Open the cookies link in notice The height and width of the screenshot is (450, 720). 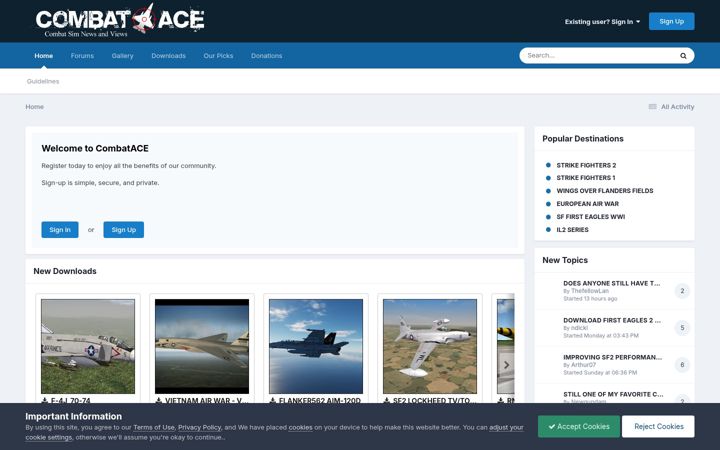point(300,428)
